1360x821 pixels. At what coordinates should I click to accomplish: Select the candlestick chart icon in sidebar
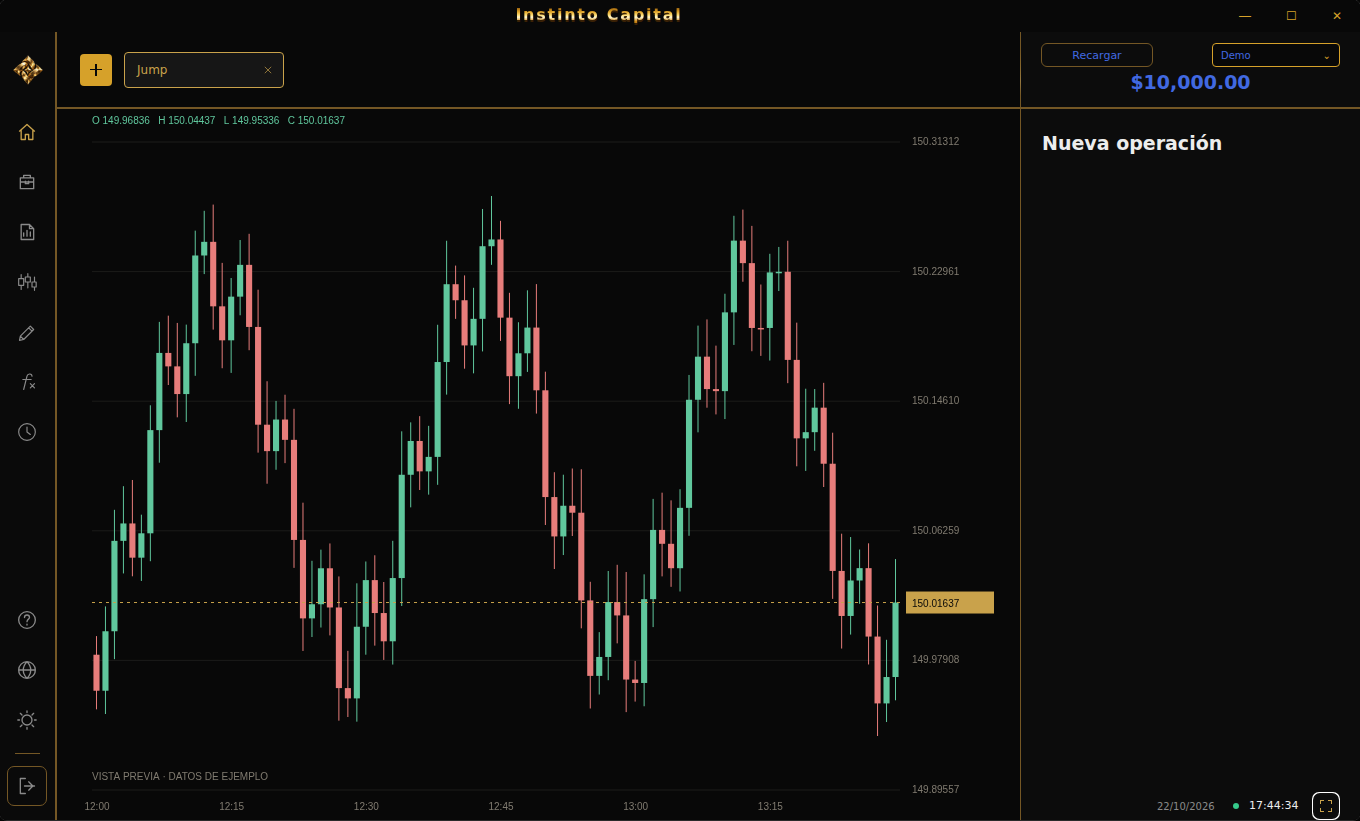tap(27, 282)
